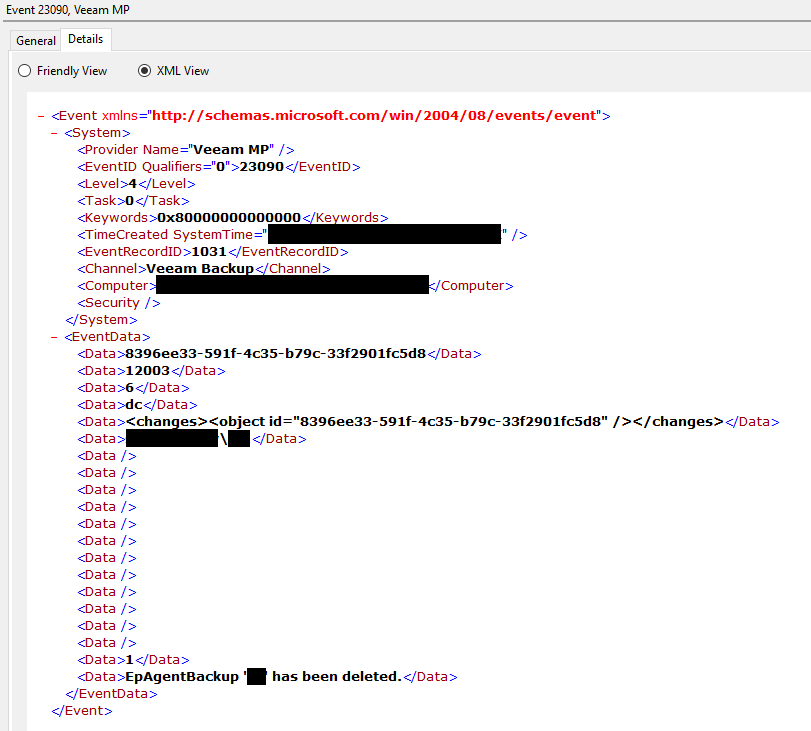Collapse the System XML section

point(54,133)
